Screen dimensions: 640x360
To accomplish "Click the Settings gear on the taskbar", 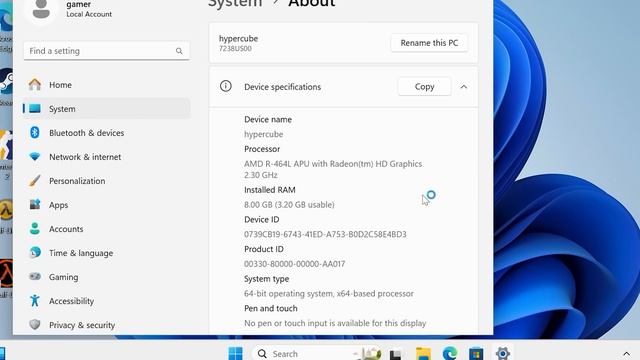I will coord(502,353).
